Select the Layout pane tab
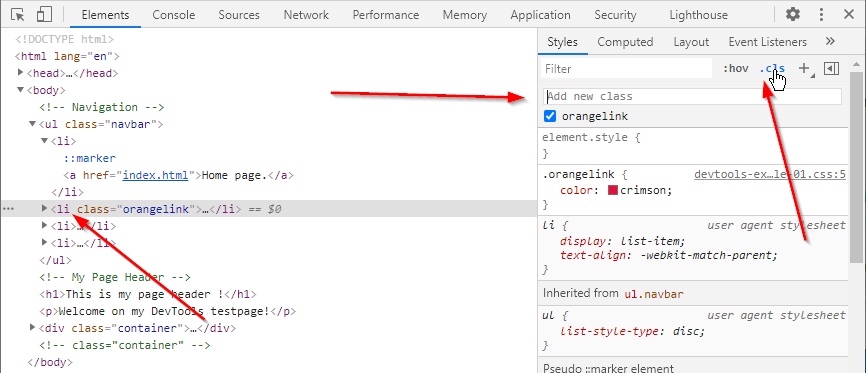 691,42
